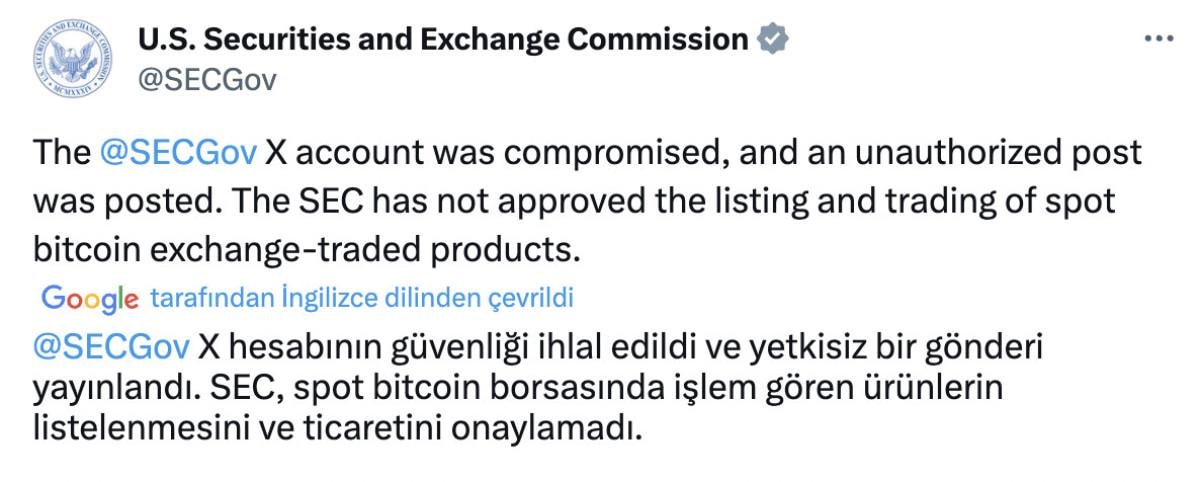The width and height of the screenshot is (1200, 482).
Task: Click the "tarafından İngilizce dilinden çevrildi" label
Action: pyautogui.click(x=361, y=298)
